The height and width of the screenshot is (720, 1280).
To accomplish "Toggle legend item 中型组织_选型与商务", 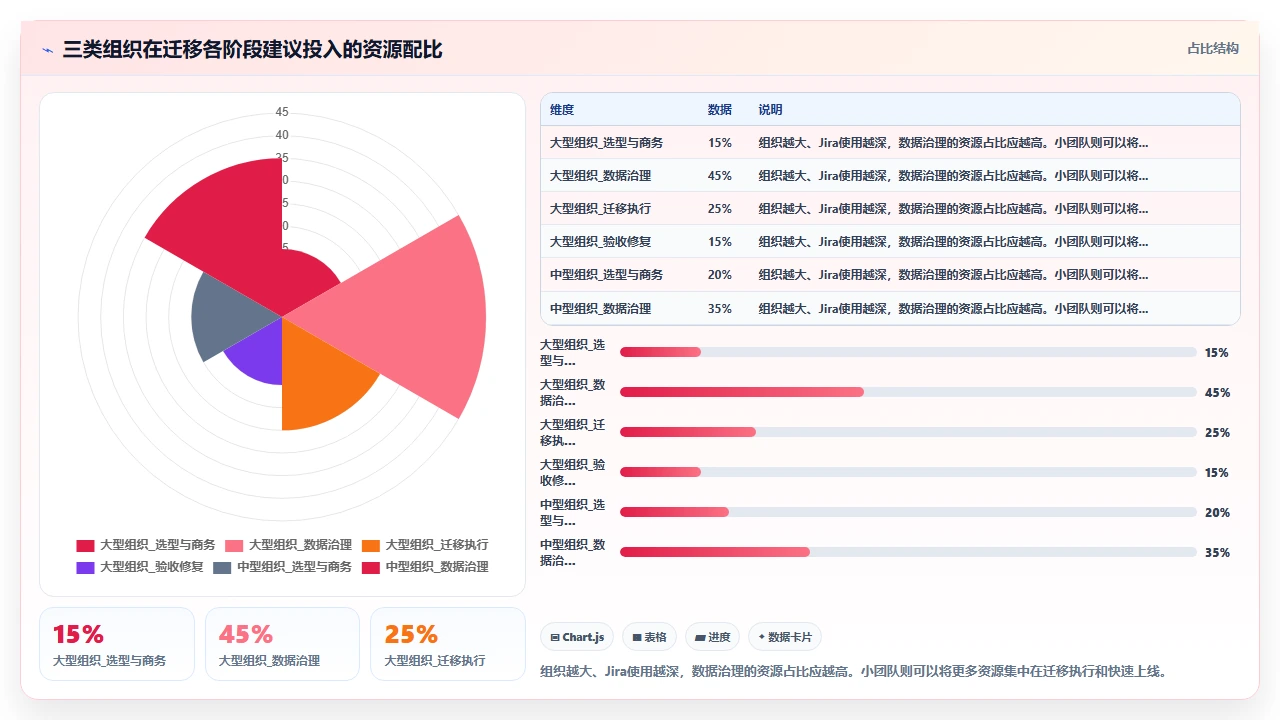I will click(x=283, y=567).
